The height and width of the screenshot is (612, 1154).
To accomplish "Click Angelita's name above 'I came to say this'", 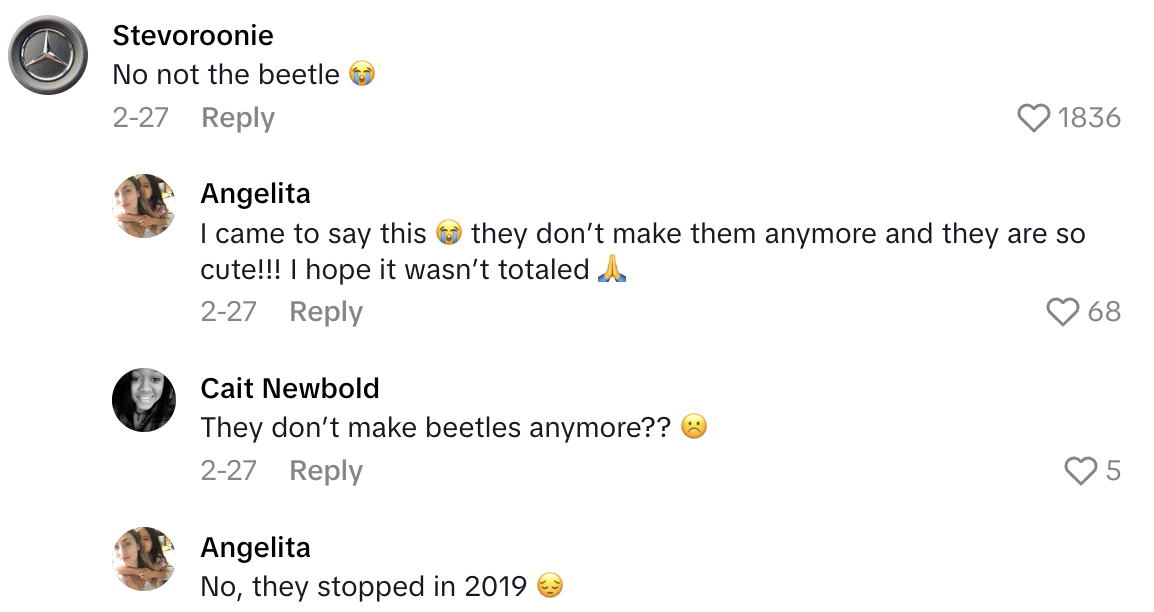I will (255, 193).
